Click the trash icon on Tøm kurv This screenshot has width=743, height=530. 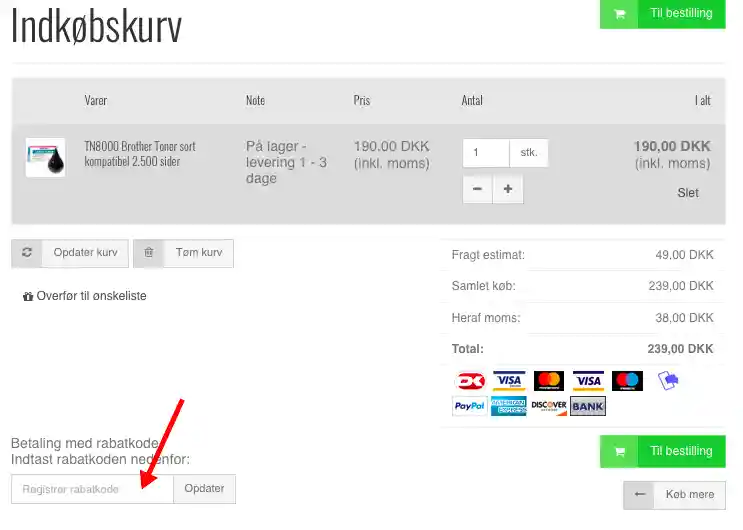[149, 253]
